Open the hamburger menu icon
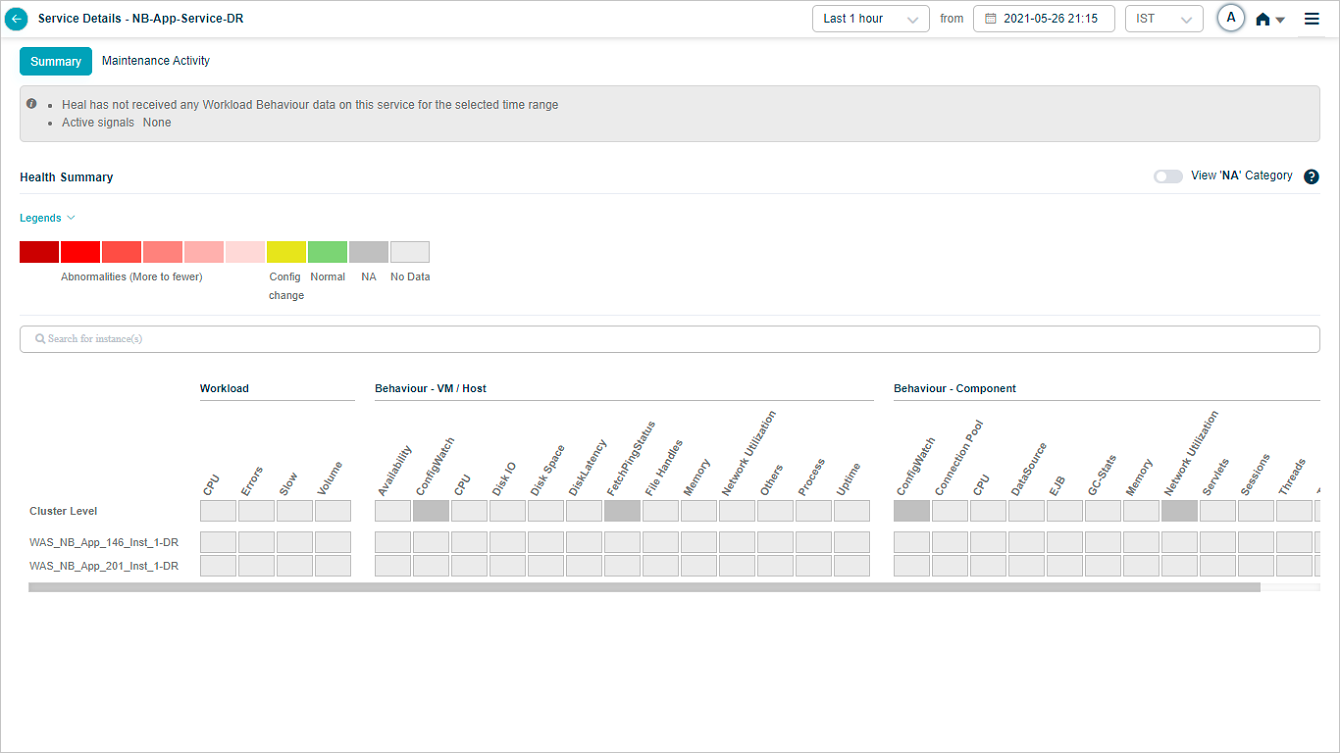 click(x=1312, y=19)
